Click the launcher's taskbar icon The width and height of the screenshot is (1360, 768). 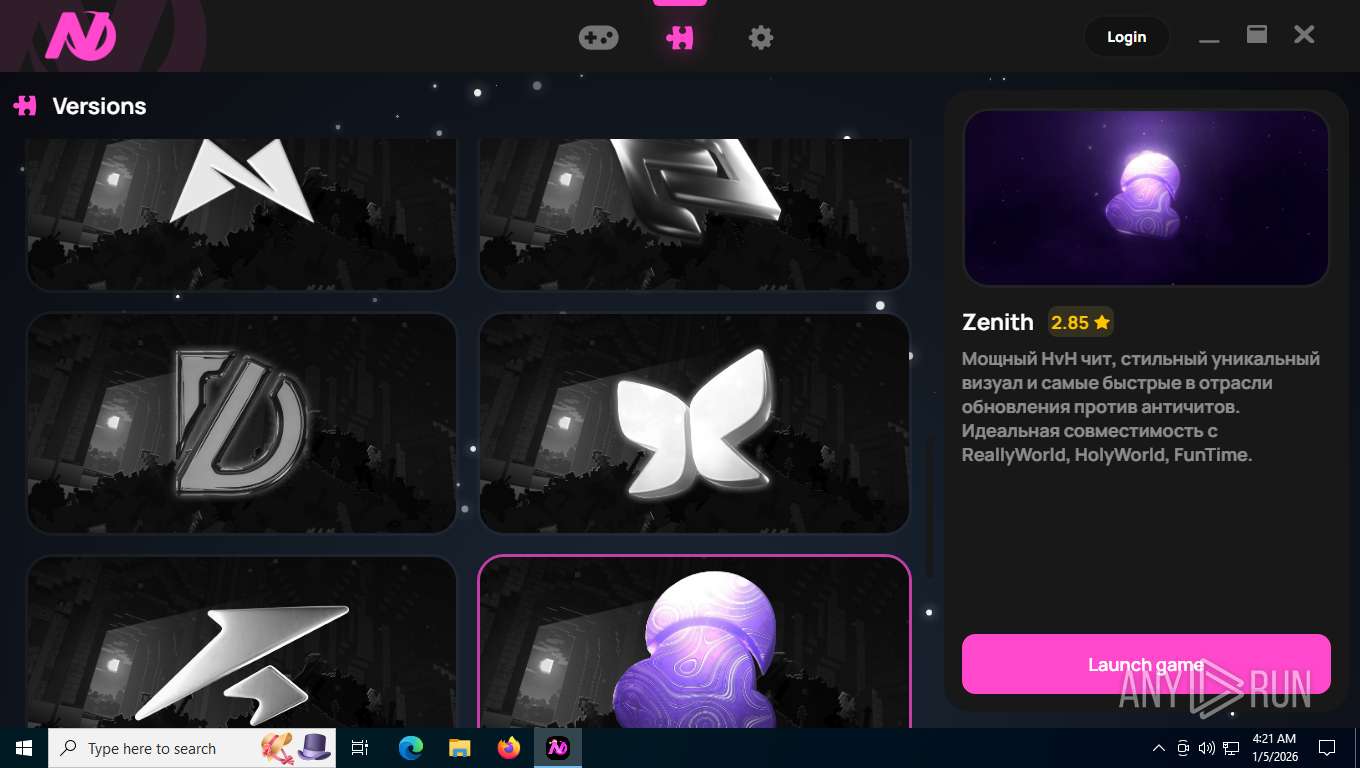pyautogui.click(x=558, y=748)
